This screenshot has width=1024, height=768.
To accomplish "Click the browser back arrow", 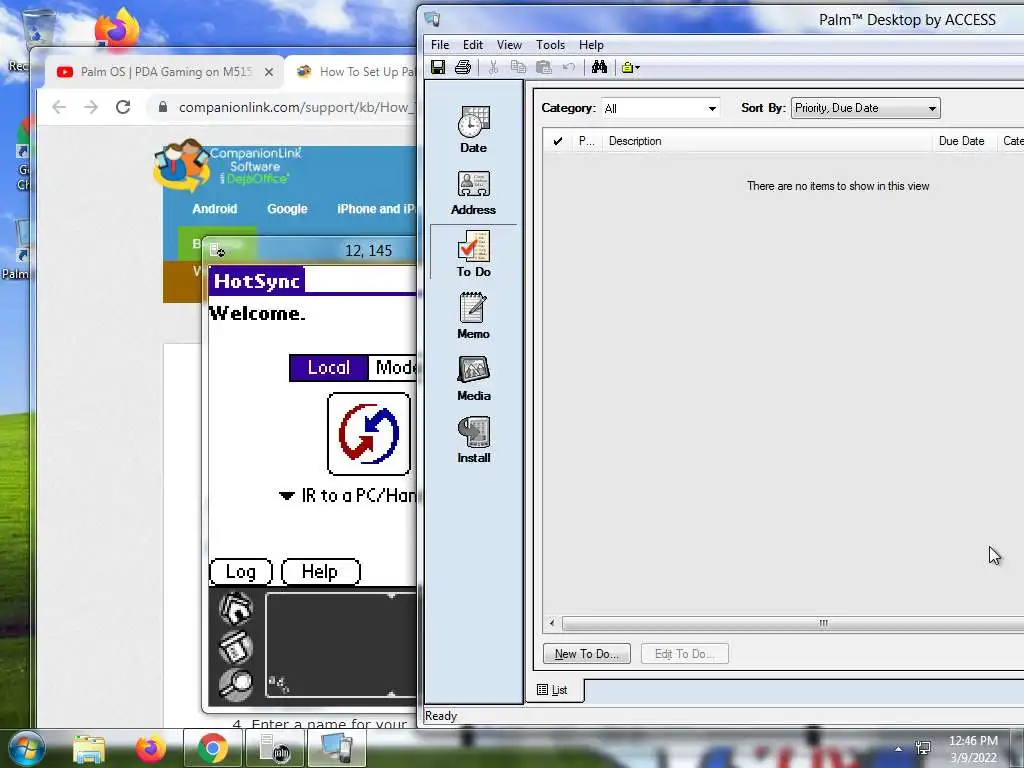I will (59, 107).
